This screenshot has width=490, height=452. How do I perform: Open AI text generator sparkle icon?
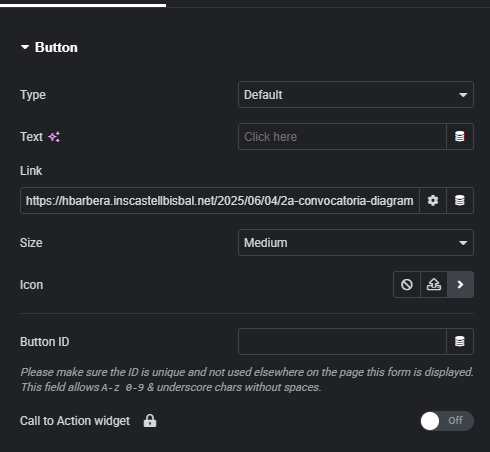coord(54,137)
